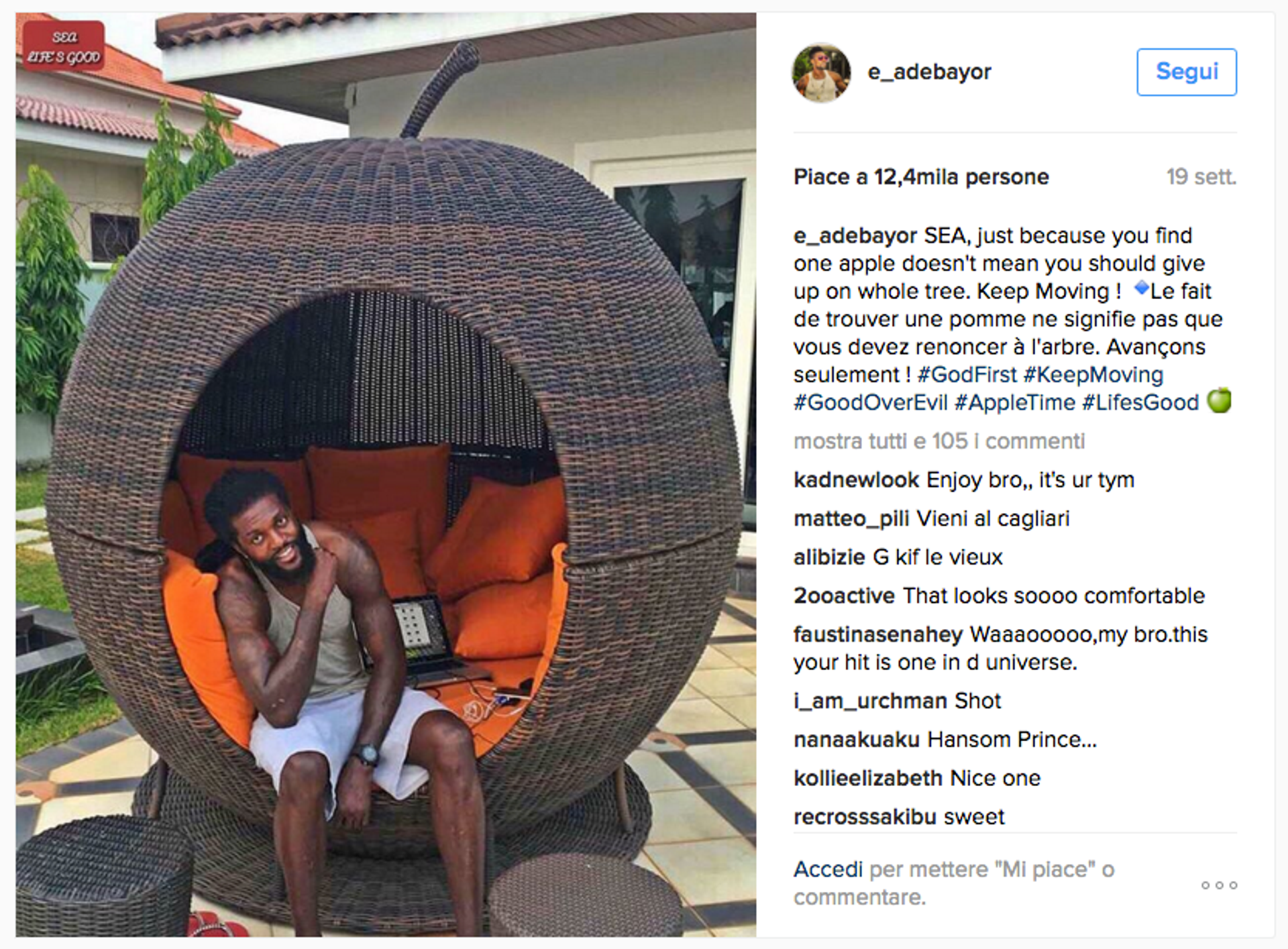Open the #AppleTime hashtag
Viewport: 1288px width, 949px height.
pos(1015,402)
